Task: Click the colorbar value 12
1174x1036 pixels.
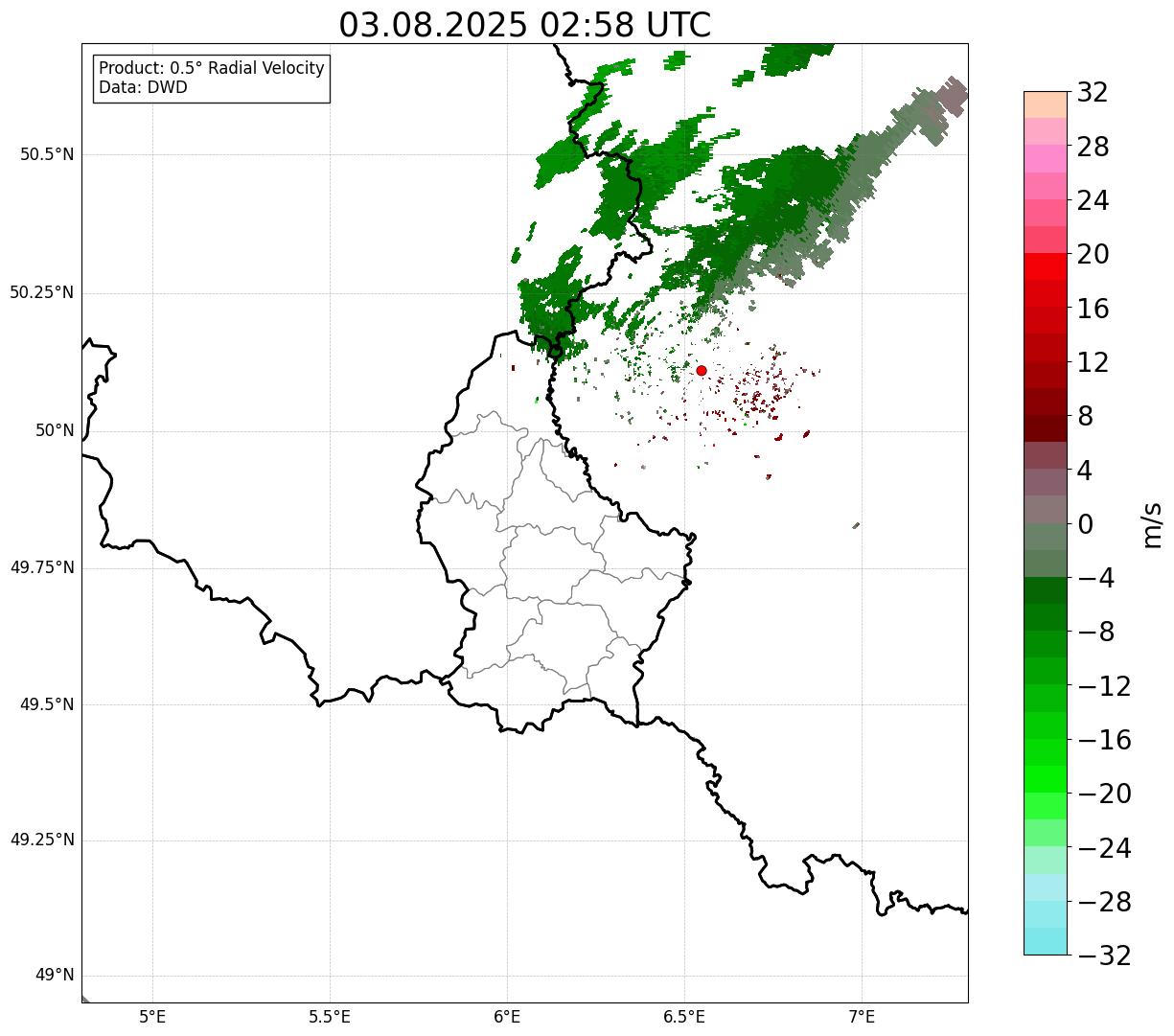Action: (1093, 362)
